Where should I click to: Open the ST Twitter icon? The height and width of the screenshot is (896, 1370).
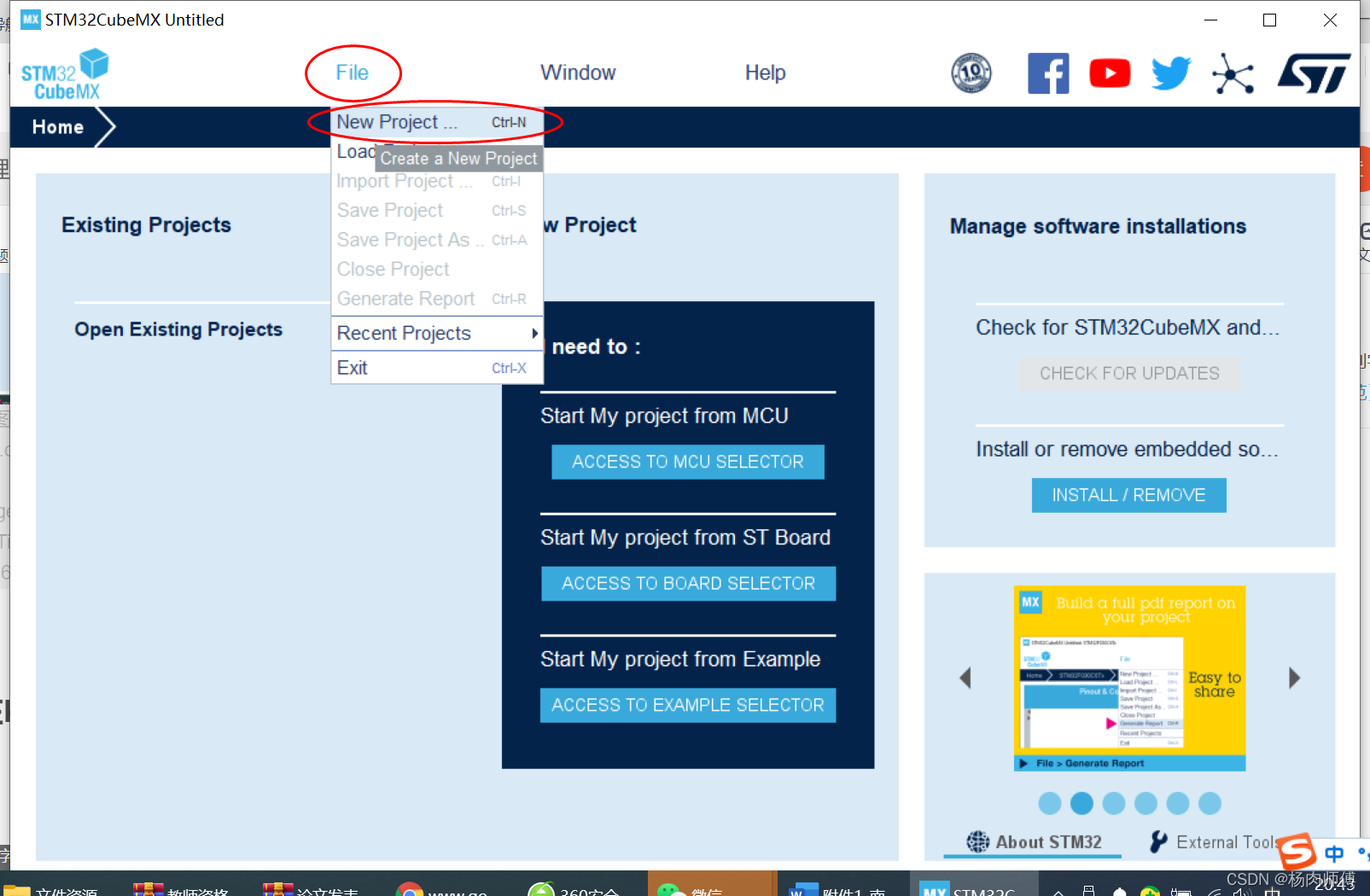1170,73
